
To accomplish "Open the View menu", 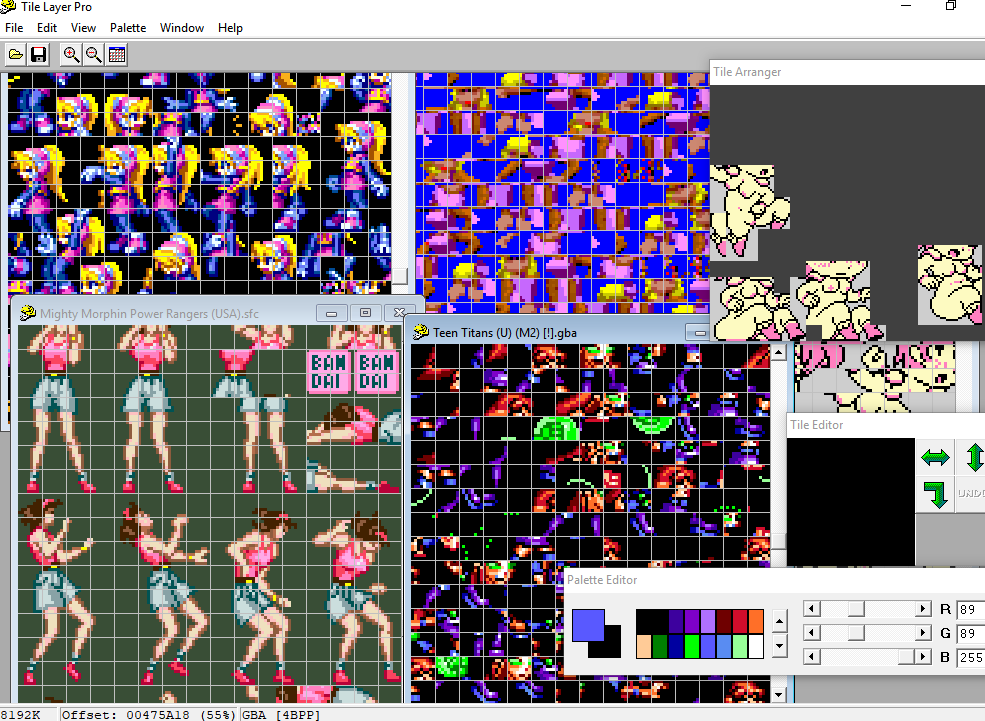I will click(x=84, y=28).
